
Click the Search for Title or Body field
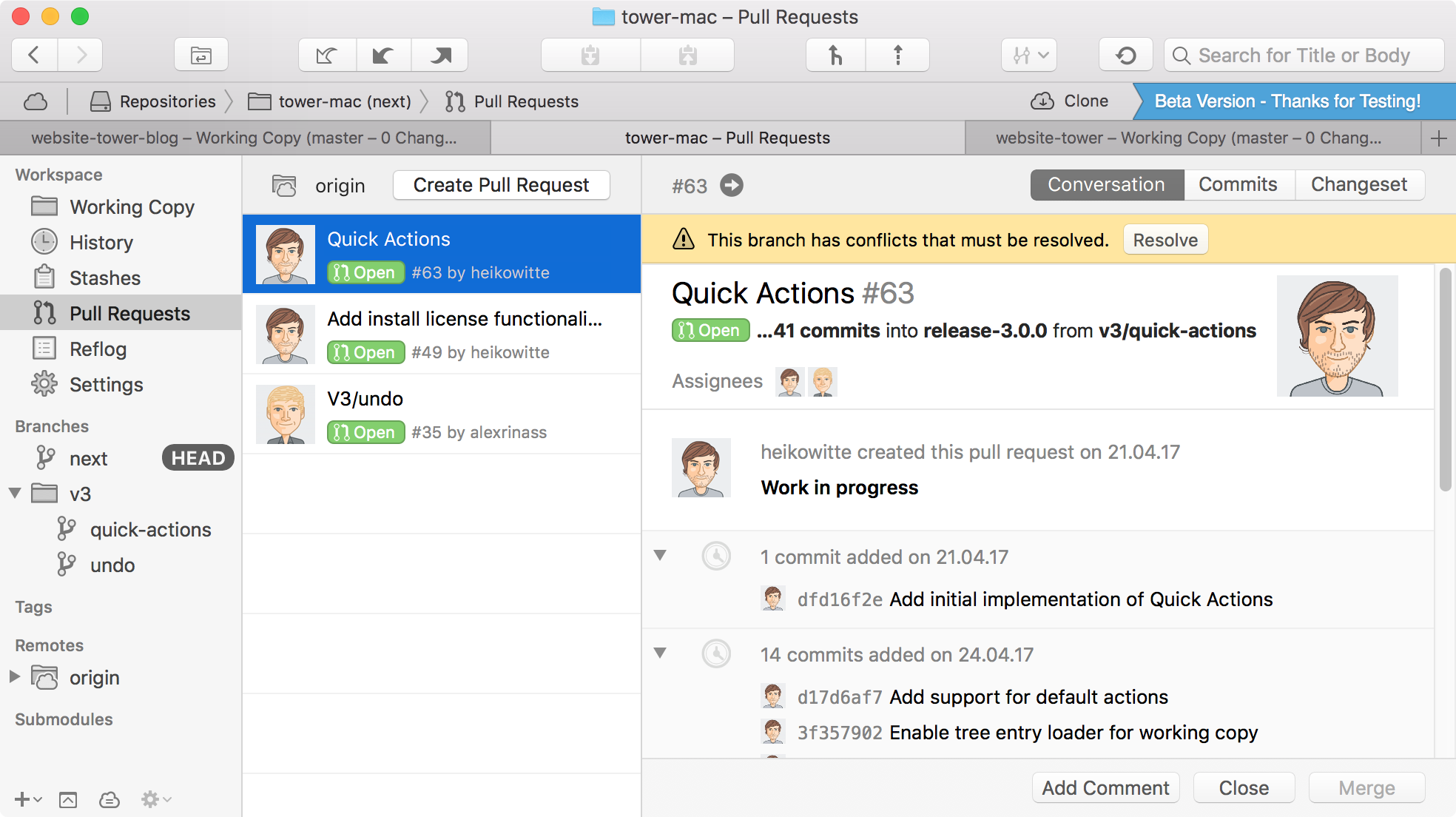point(1304,56)
